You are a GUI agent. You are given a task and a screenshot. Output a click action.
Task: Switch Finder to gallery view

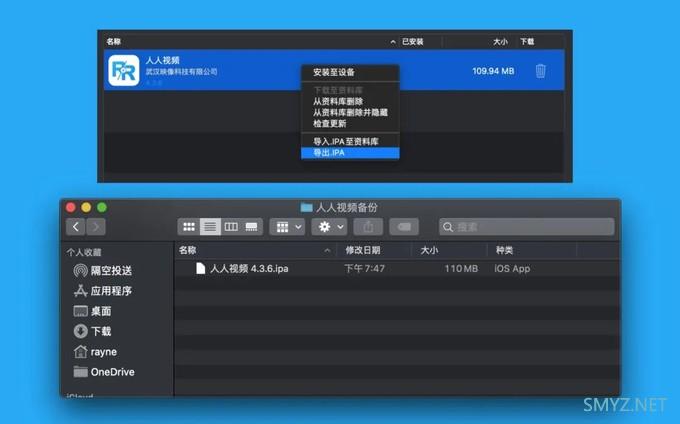pos(252,227)
